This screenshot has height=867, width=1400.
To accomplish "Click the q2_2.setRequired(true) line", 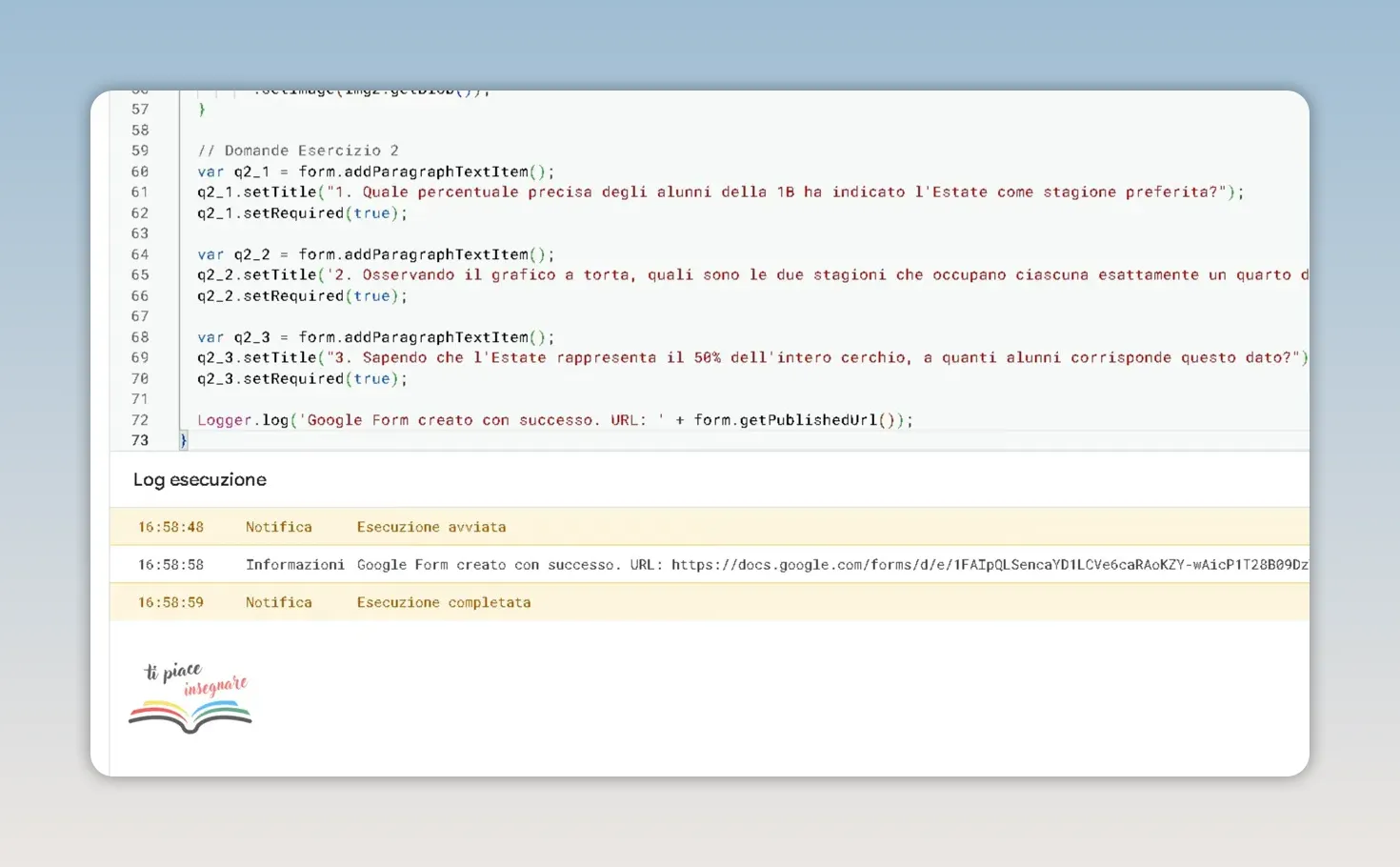I will point(303,296).
